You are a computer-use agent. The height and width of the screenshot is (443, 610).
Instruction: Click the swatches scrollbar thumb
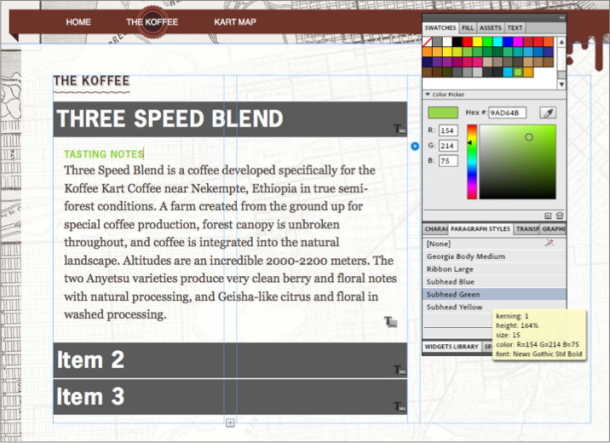[561, 75]
